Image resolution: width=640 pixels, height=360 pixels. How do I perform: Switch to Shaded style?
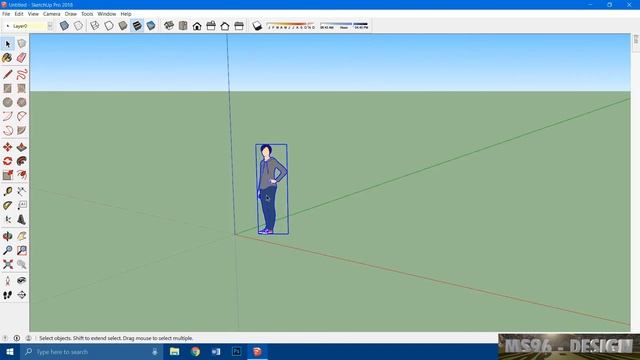click(x=123, y=26)
